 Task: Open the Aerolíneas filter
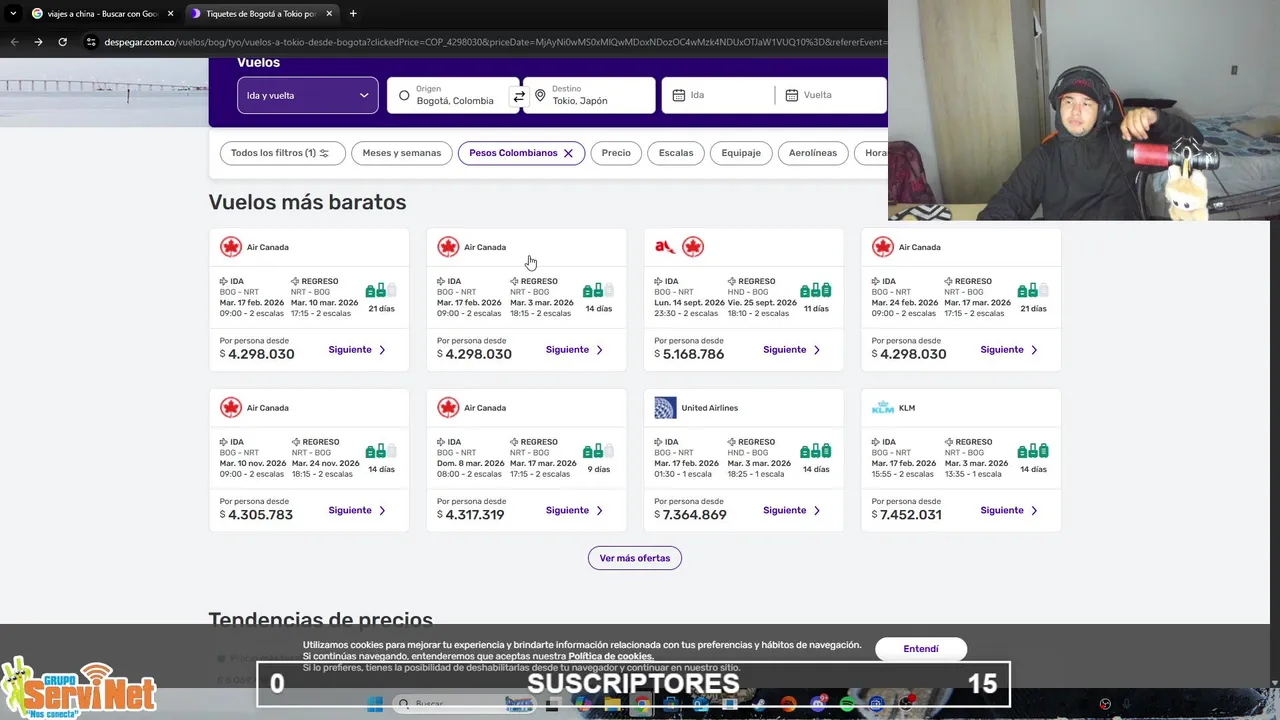click(x=813, y=153)
